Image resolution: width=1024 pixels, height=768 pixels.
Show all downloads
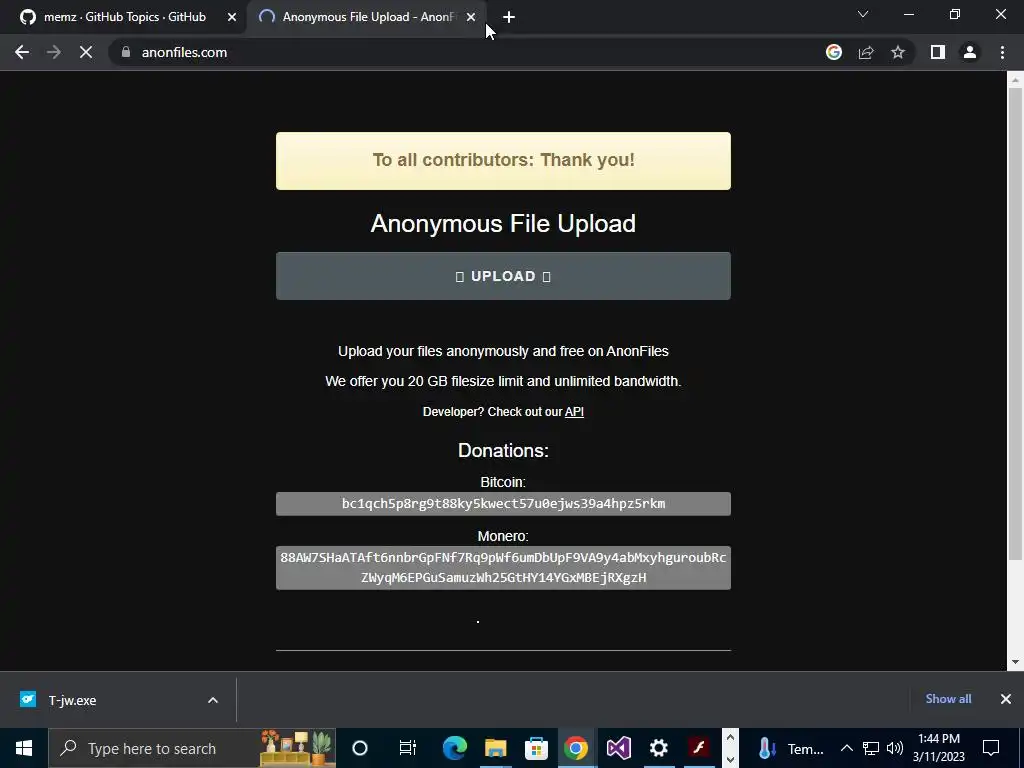(x=948, y=699)
